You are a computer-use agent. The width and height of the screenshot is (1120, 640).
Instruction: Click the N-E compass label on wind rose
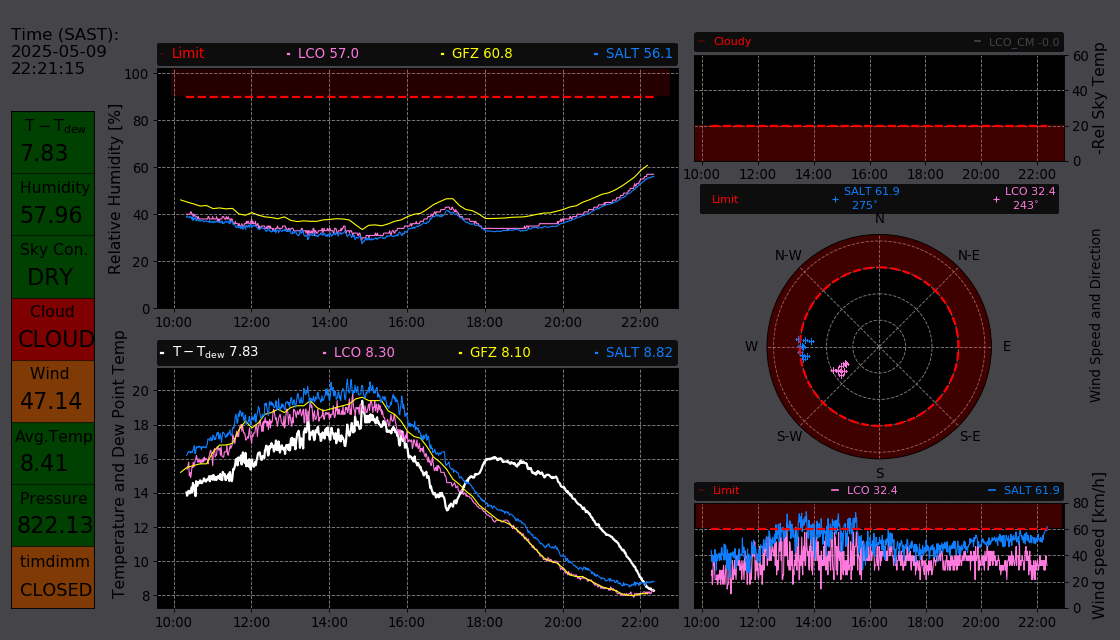[x=969, y=256]
